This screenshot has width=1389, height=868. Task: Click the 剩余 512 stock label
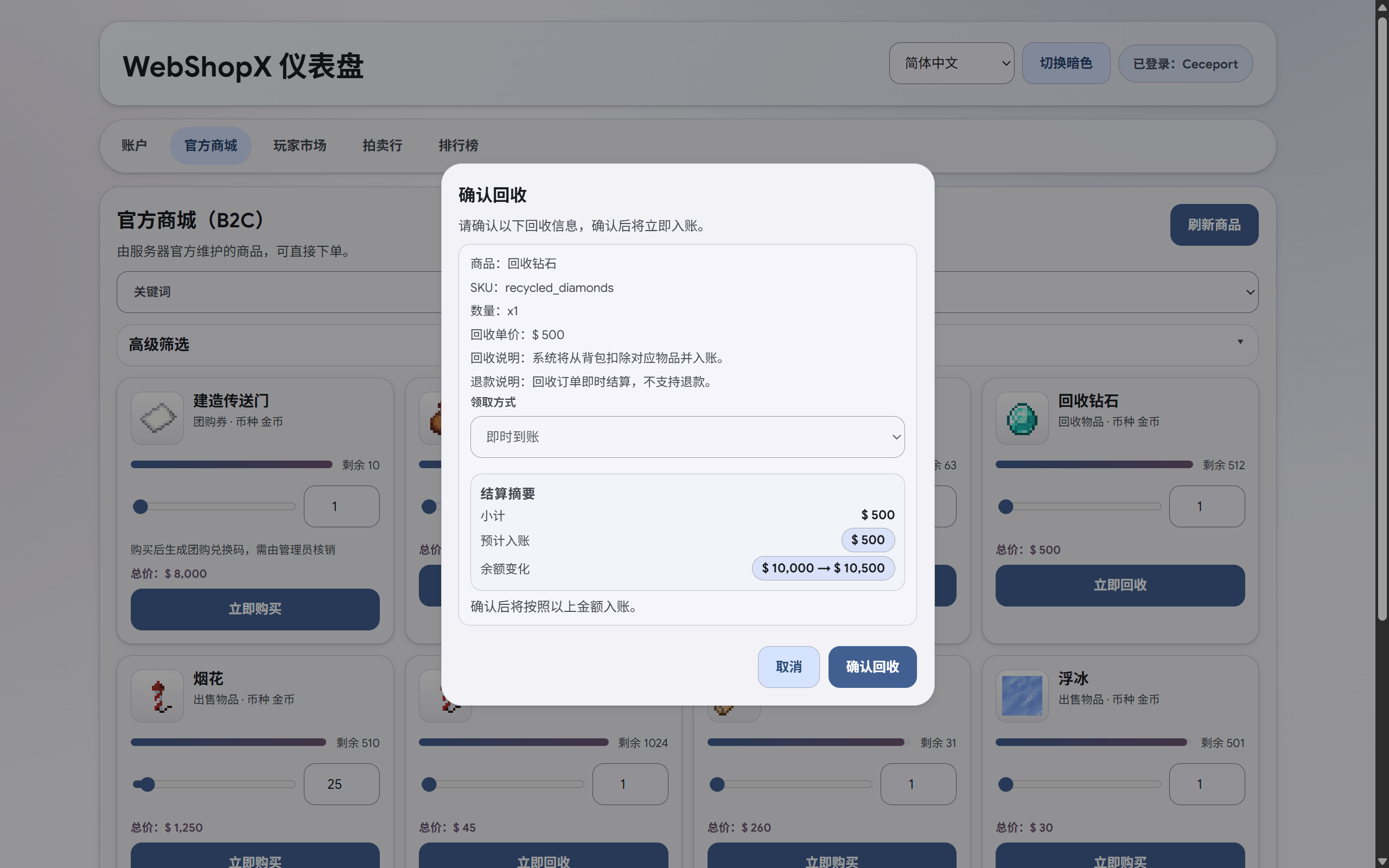click(1224, 465)
